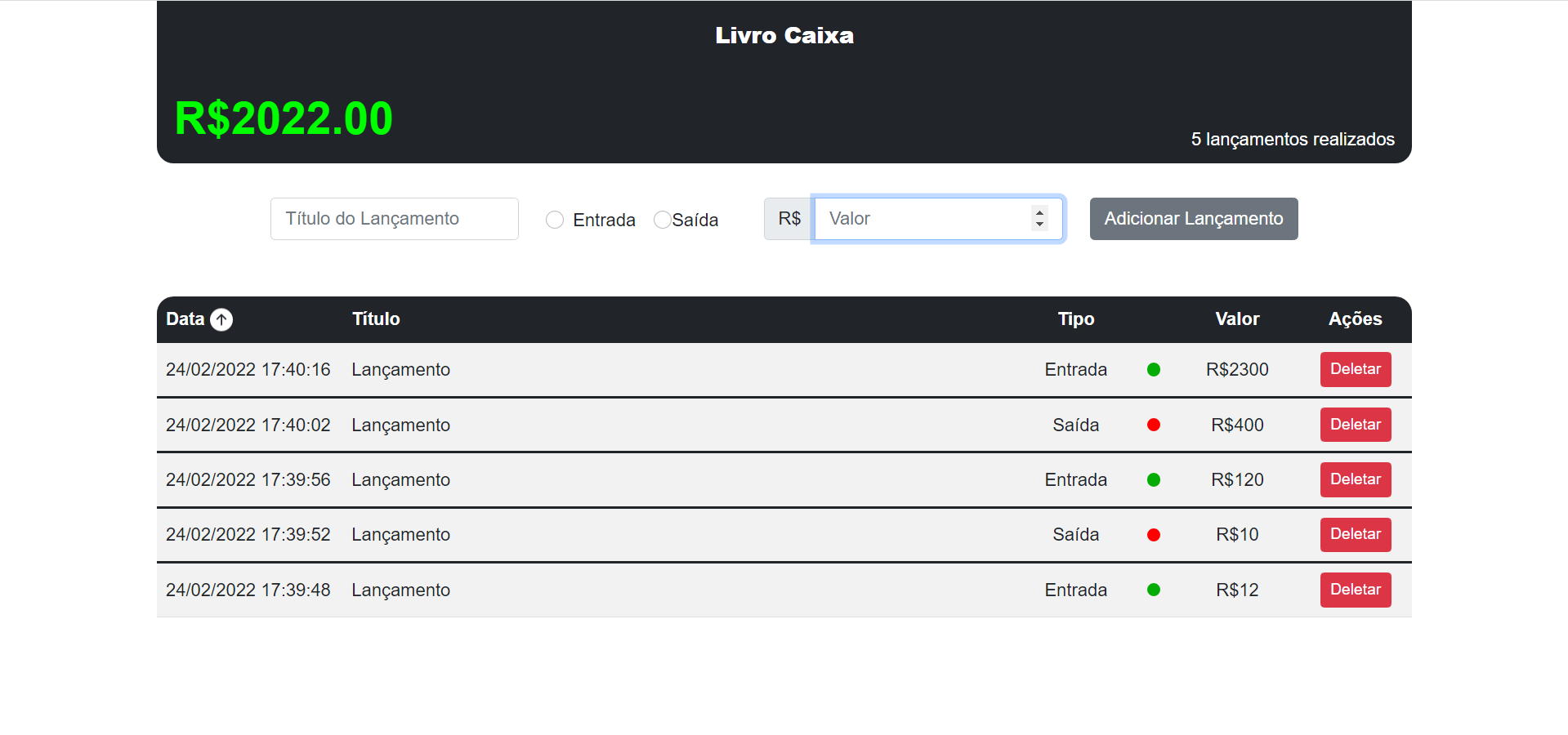Click the green status dot on the R$12 row
Screen dimensions: 1568x735
[1153, 590]
